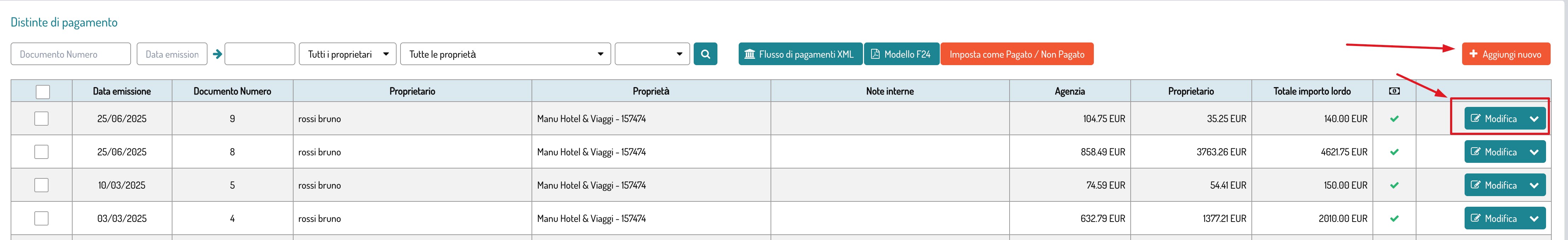The width and height of the screenshot is (1568, 240).
Task: Click the 'Proprietà' column header
Action: click(x=651, y=91)
